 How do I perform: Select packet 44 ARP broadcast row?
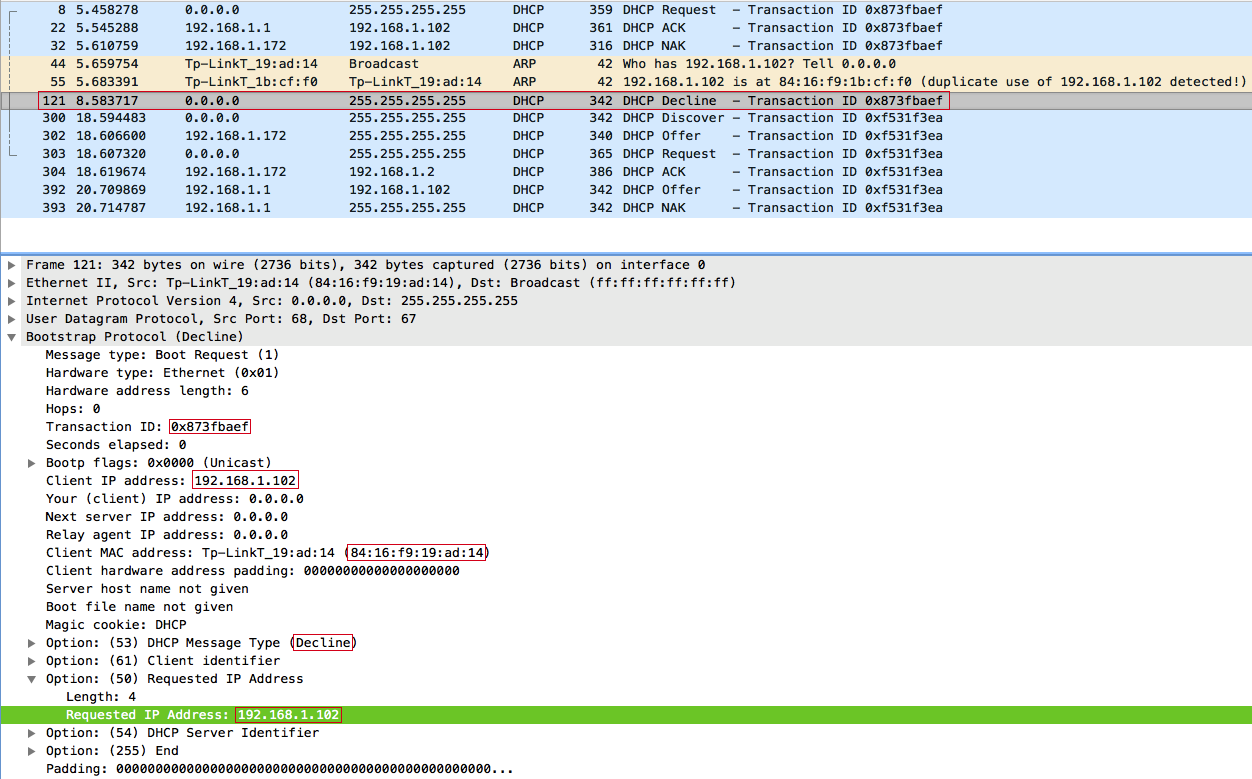626,64
